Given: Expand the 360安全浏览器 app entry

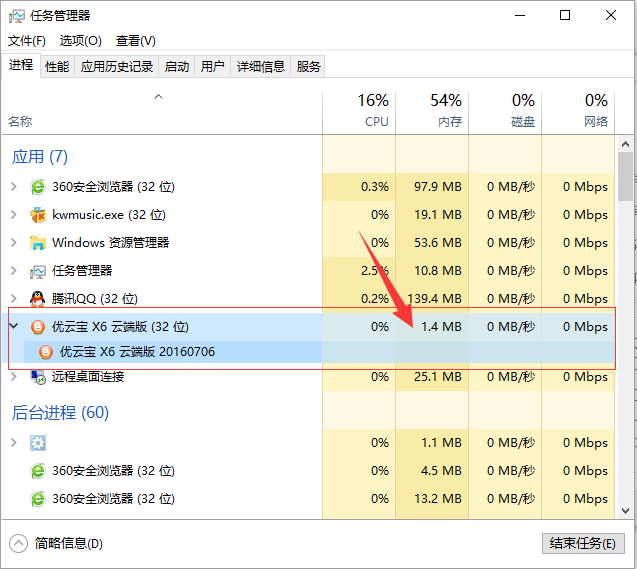Looking at the screenshot, I should [13, 187].
